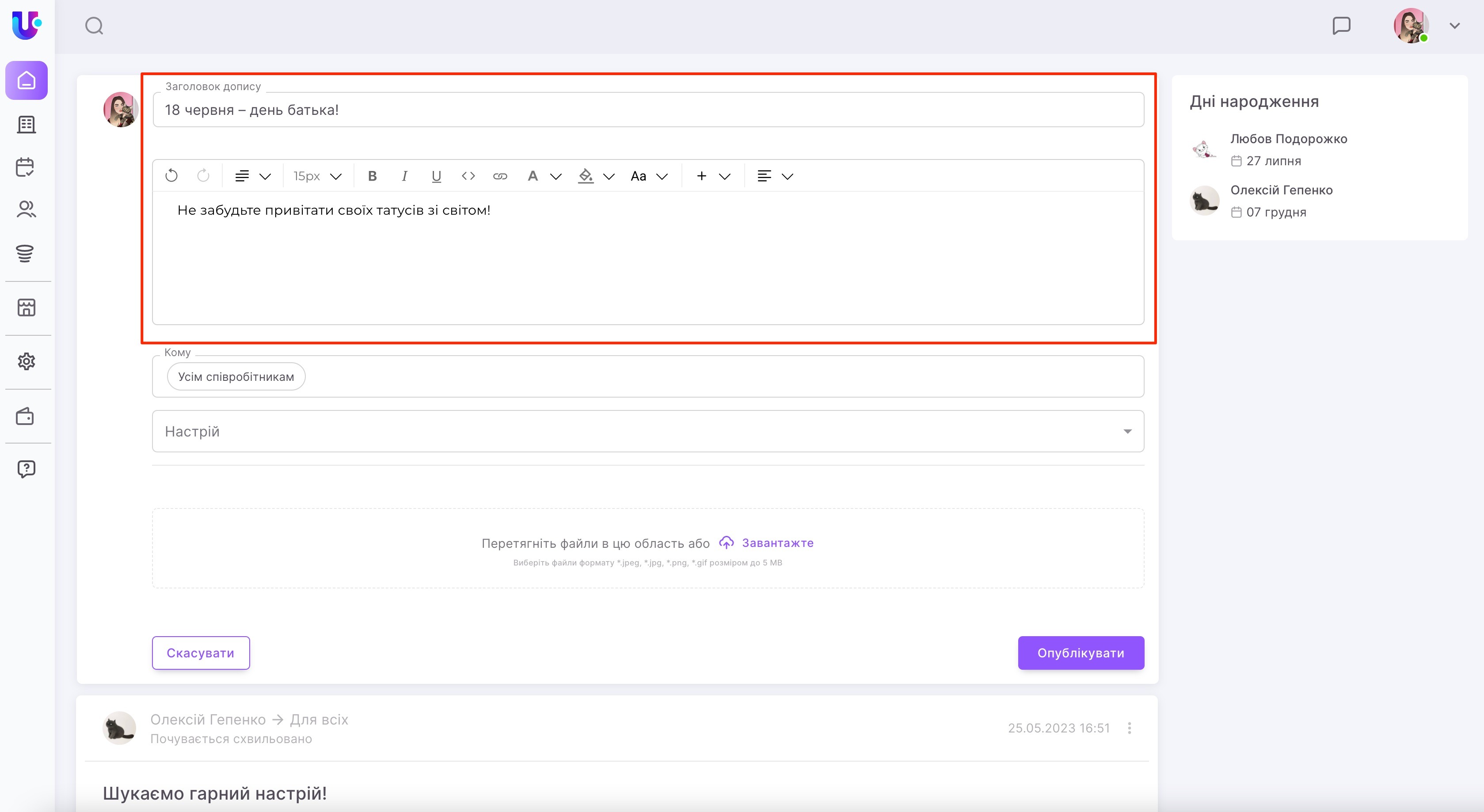1484x812 pixels.
Task: Toggle italic text formatting
Action: (404, 176)
